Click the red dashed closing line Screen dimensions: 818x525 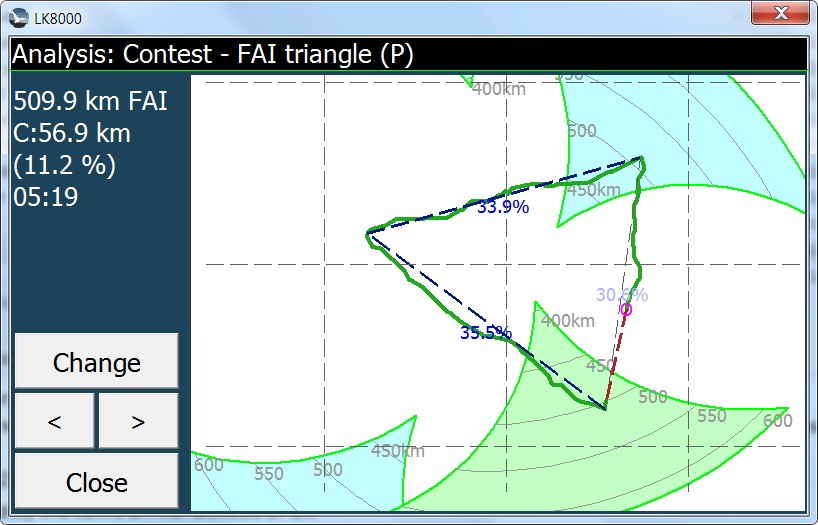(x=616, y=360)
